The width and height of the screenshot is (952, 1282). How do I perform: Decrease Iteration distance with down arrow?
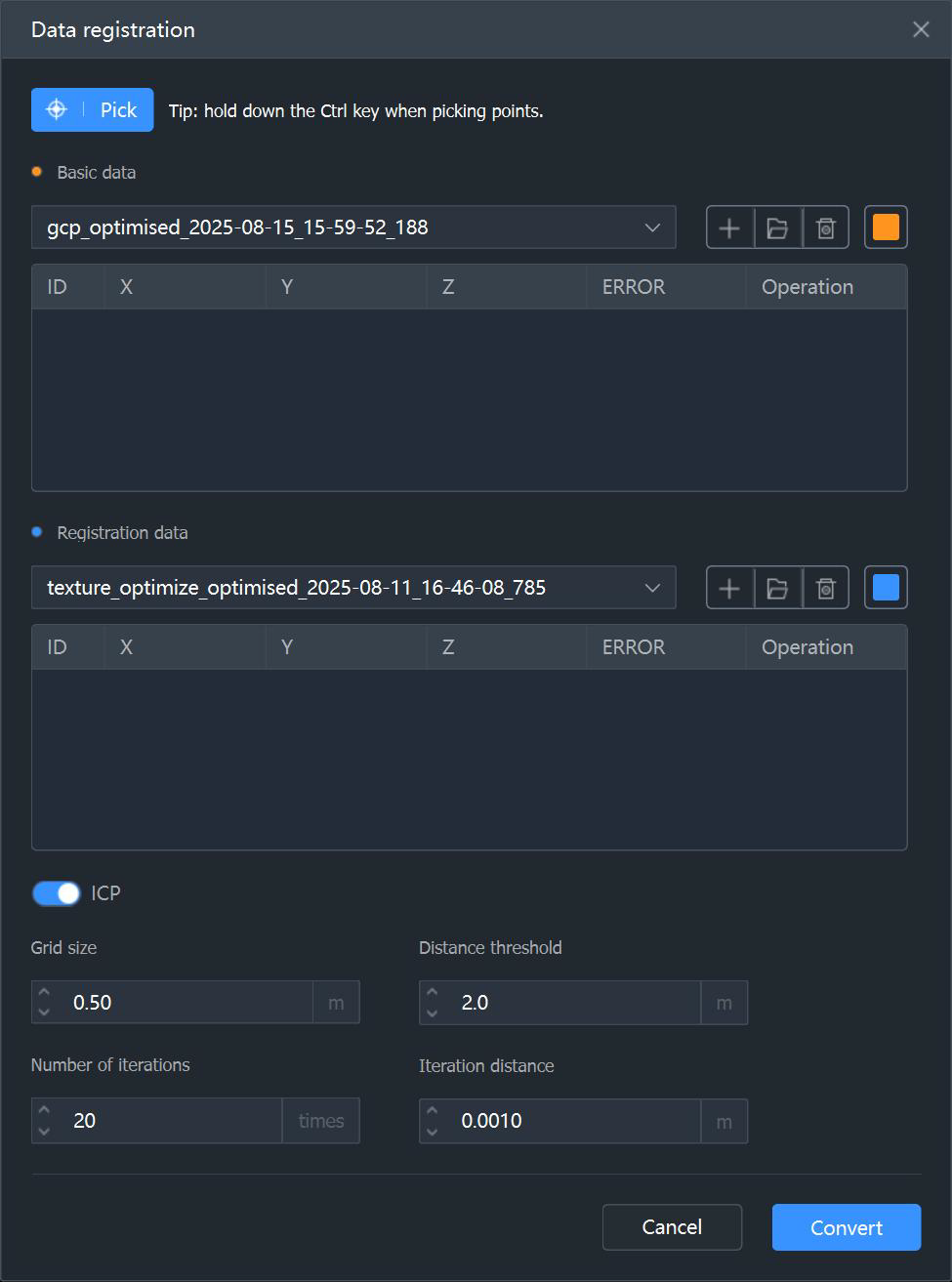pyautogui.click(x=433, y=1131)
